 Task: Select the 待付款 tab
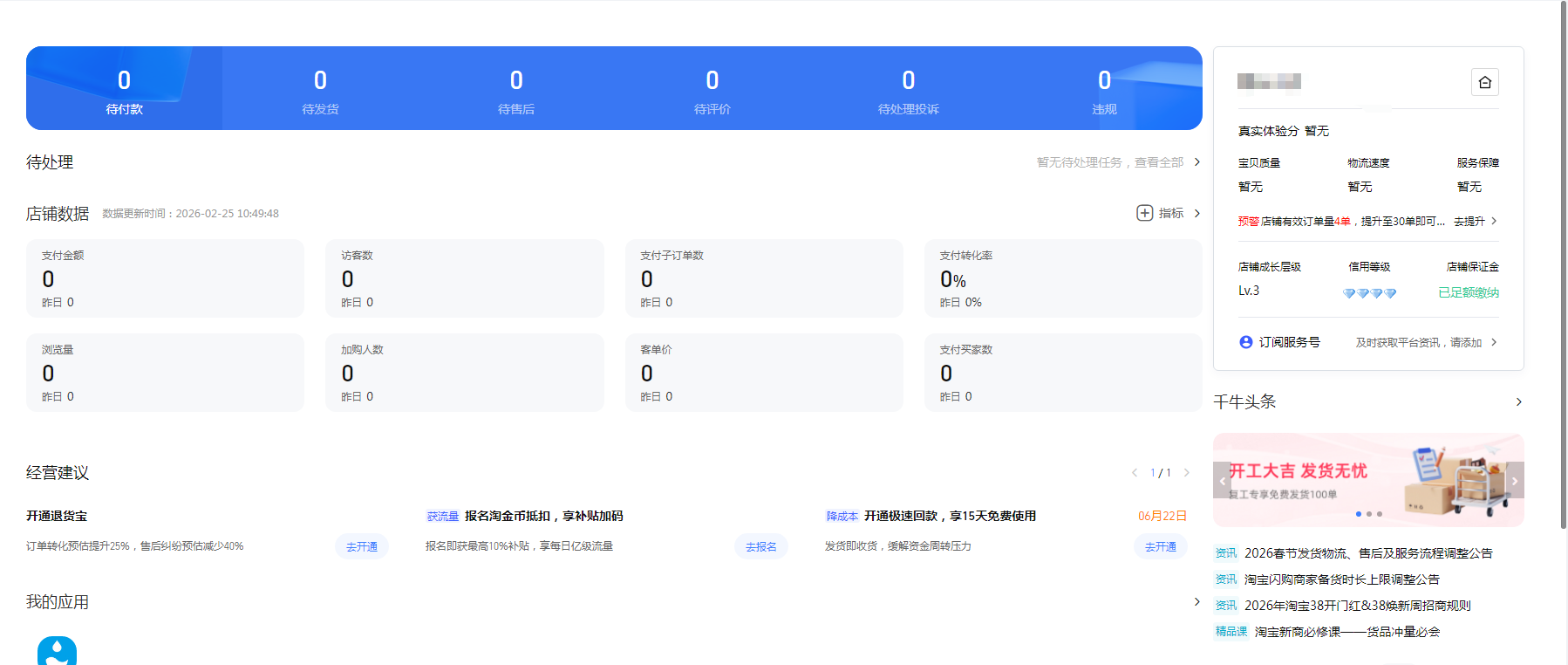pyautogui.click(x=124, y=88)
